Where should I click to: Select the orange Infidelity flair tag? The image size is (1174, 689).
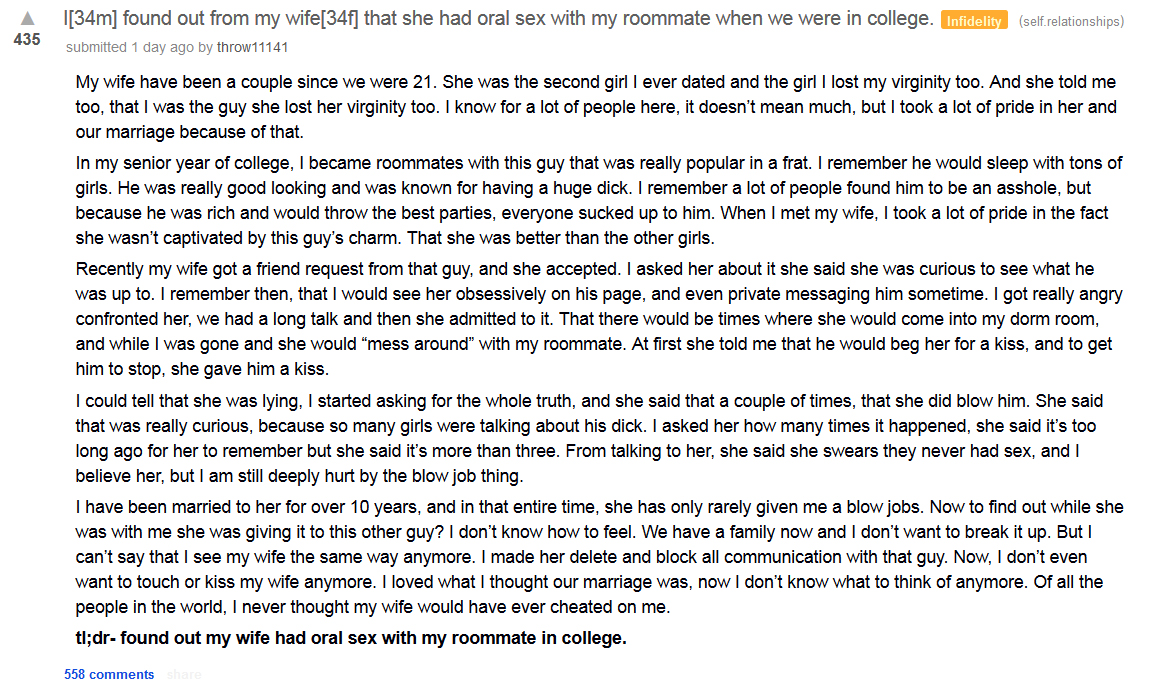point(973,21)
